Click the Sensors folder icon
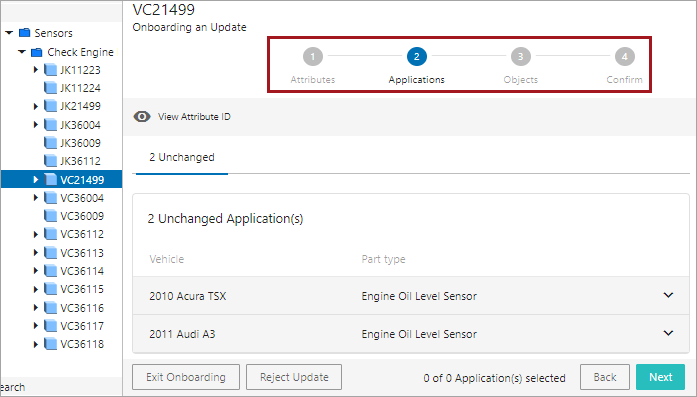Image resolution: width=697 pixels, height=397 pixels. pyautogui.click(x=25, y=33)
